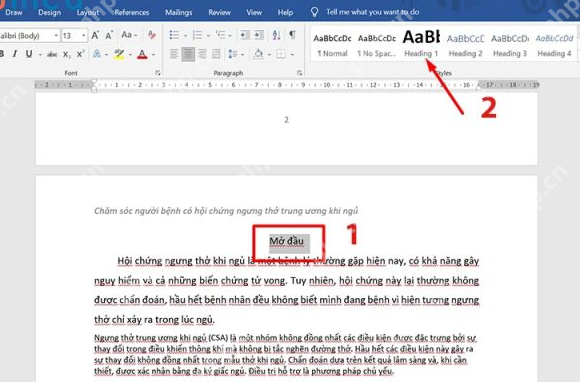Toggle bold formatting
This screenshot has height=382, width=580.
tap(2, 54)
